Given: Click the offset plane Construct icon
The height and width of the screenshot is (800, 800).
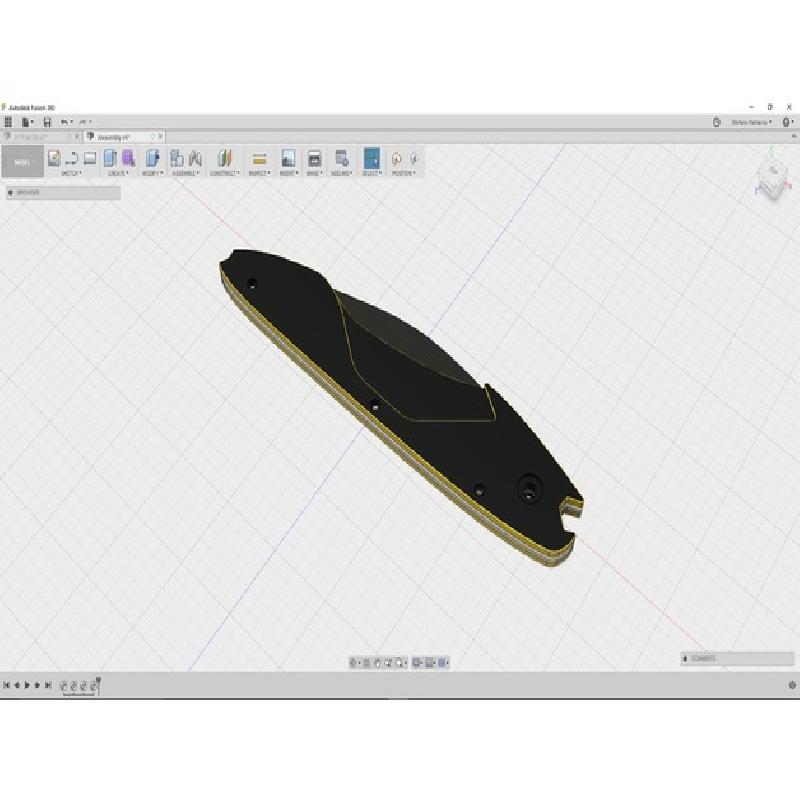Looking at the screenshot, I should (224, 158).
